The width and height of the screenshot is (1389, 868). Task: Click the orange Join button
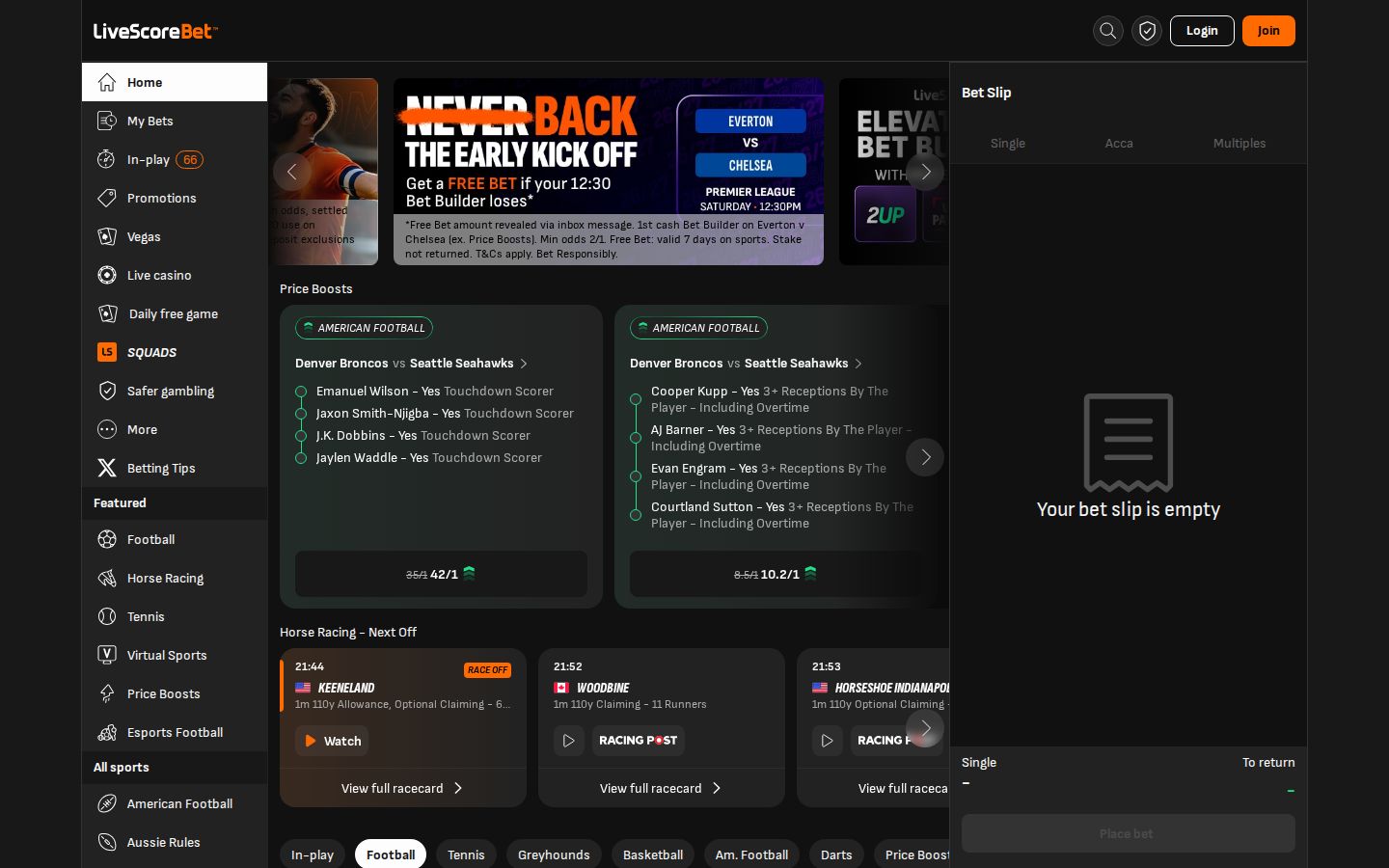coord(1268,31)
